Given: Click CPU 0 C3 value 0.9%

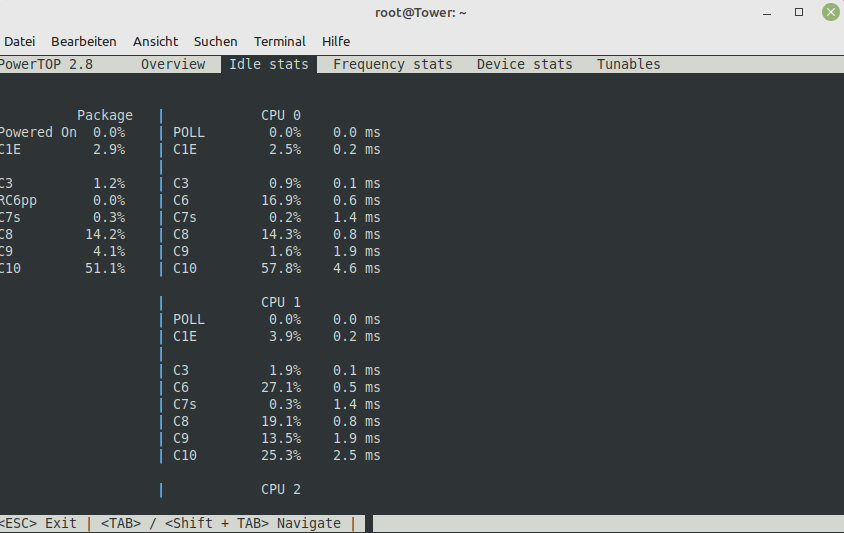Looking at the screenshot, I should pos(285,183).
